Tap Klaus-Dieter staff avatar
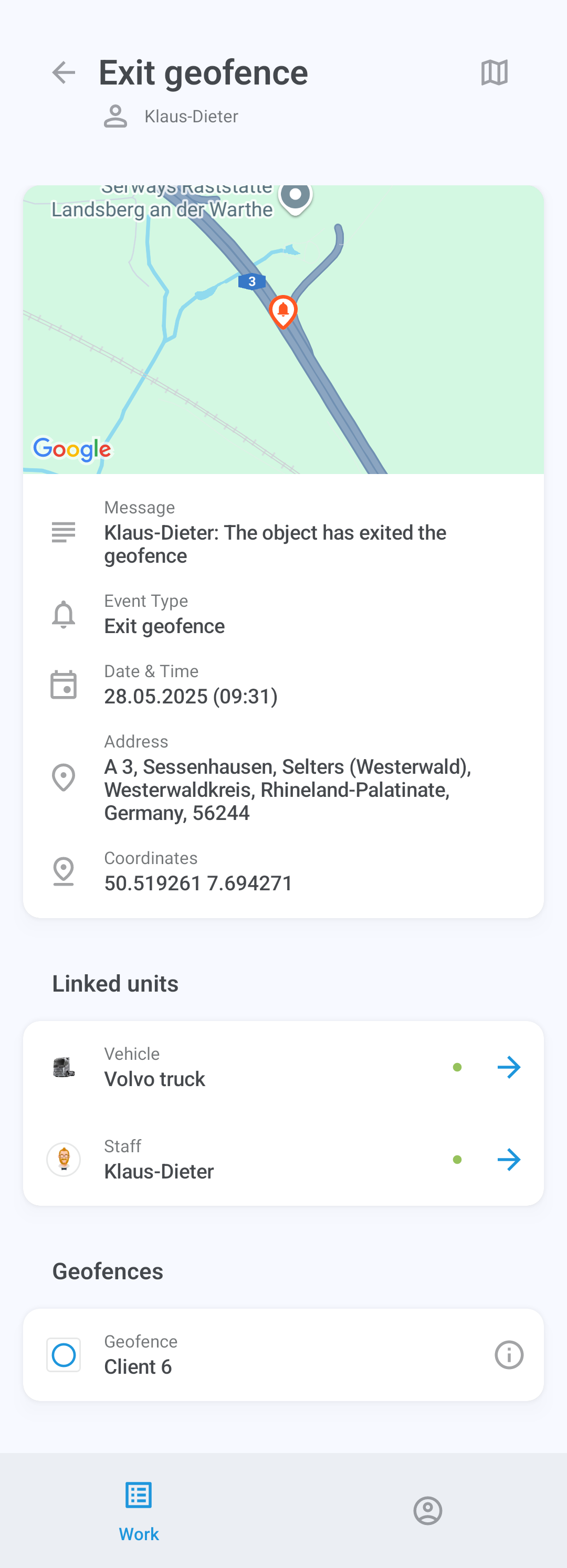 pyautogui.click(x=64, y=1159)
